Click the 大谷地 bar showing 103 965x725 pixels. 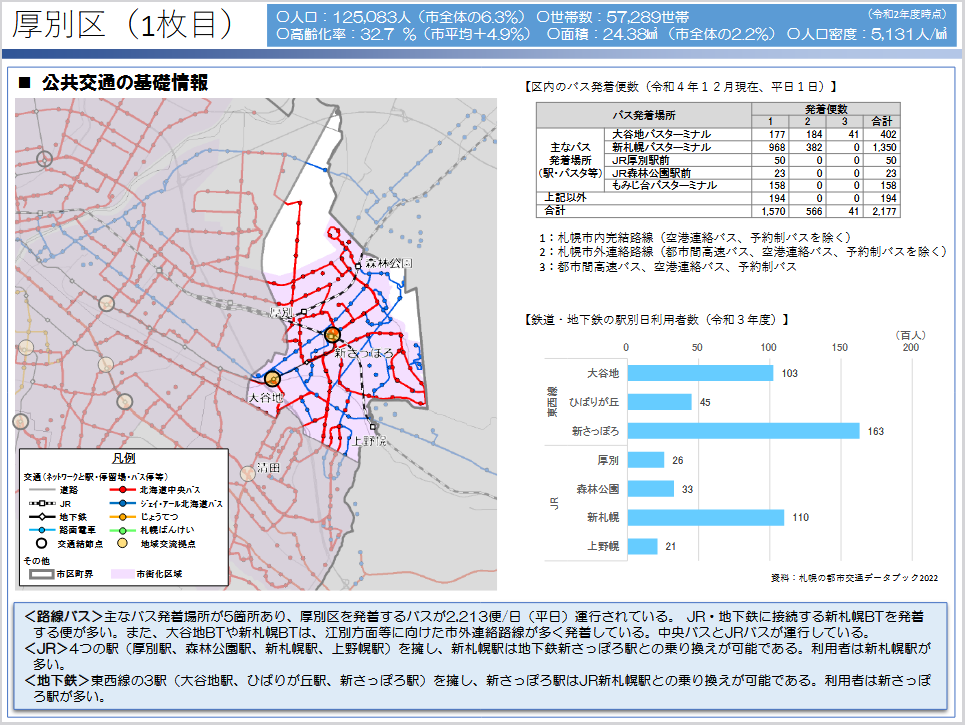point(699,373)
